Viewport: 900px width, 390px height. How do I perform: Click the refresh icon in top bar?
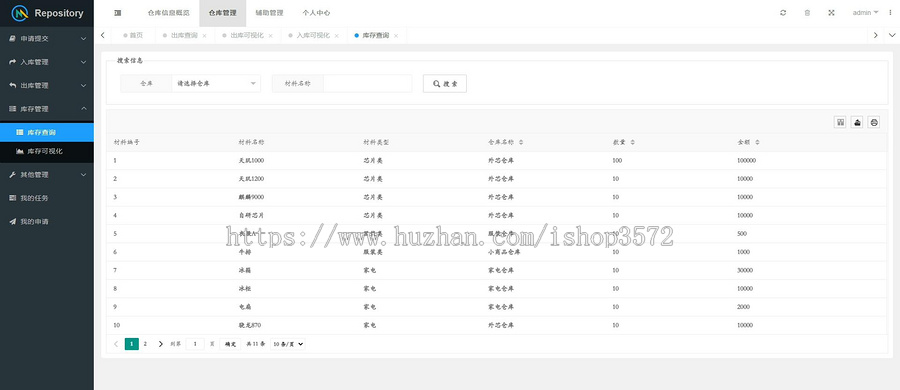tap(783, 13)
